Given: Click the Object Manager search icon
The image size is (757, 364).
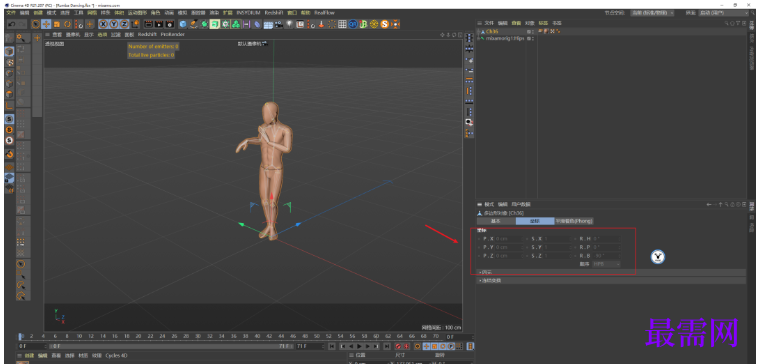Looking at the screenshot, I should pyautogui.click(x=726, y=23).
